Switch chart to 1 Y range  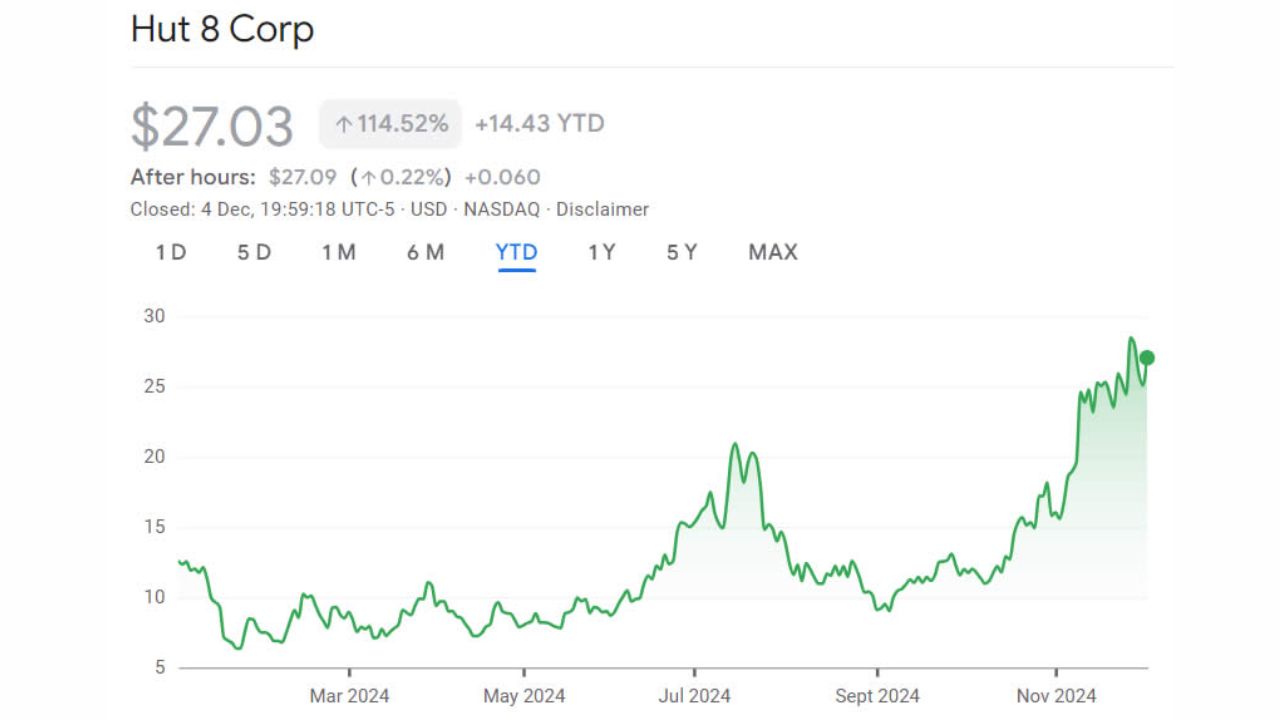coord(602,252)
